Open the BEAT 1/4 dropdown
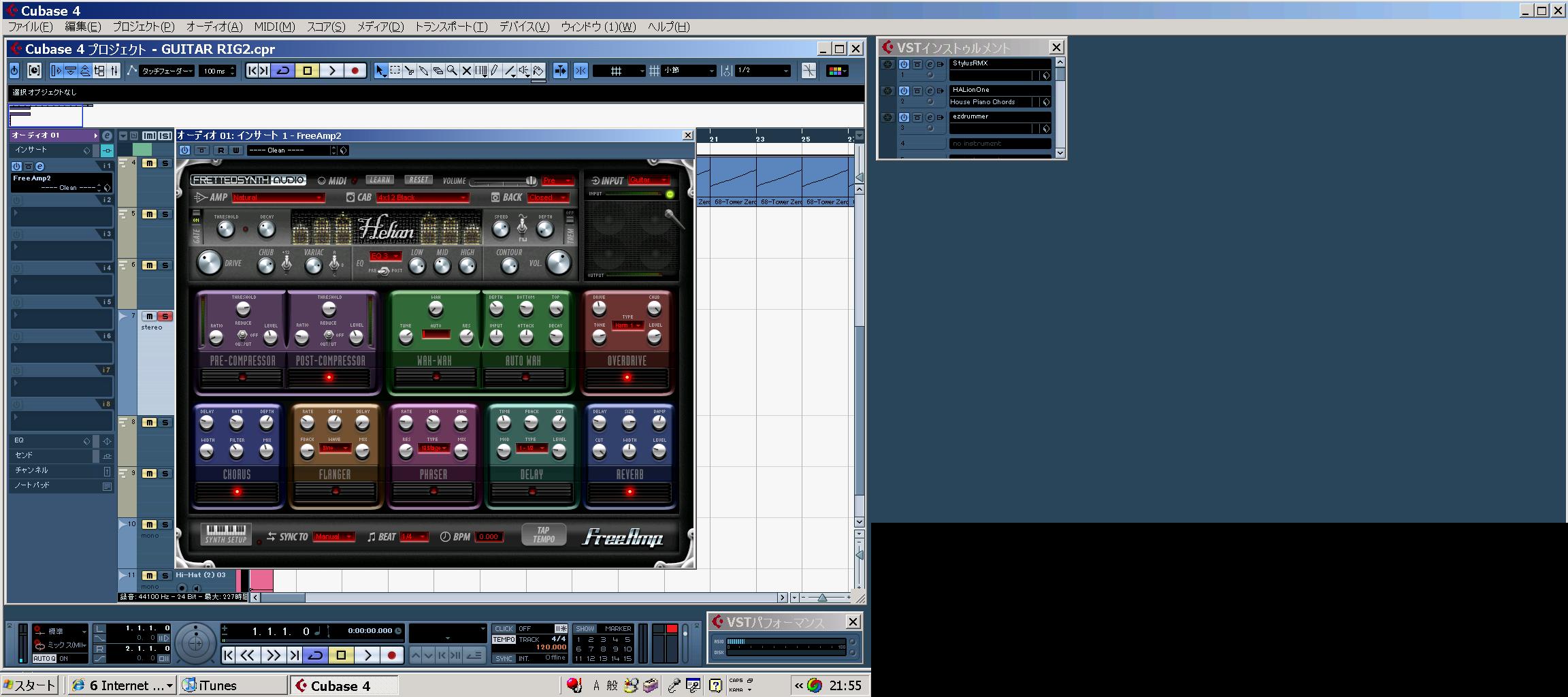 414,536
